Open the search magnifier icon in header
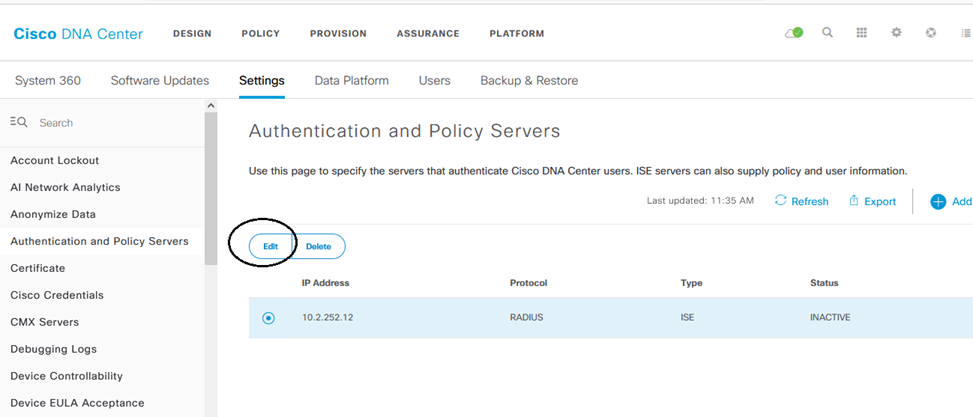This screenshot has height=417, width=973. pyautogui.click(x=827, y=33)
